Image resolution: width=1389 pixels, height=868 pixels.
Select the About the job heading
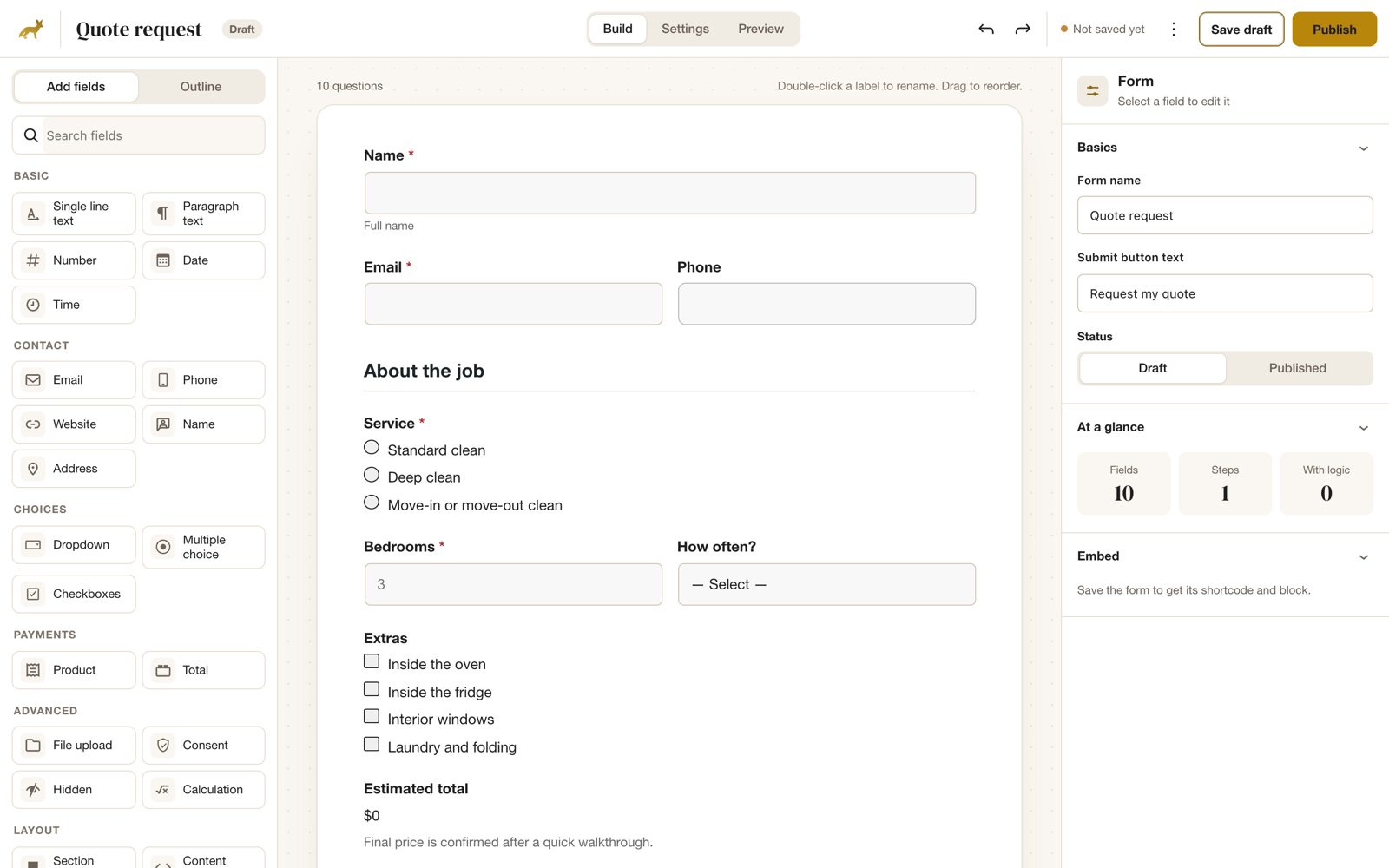424,371
